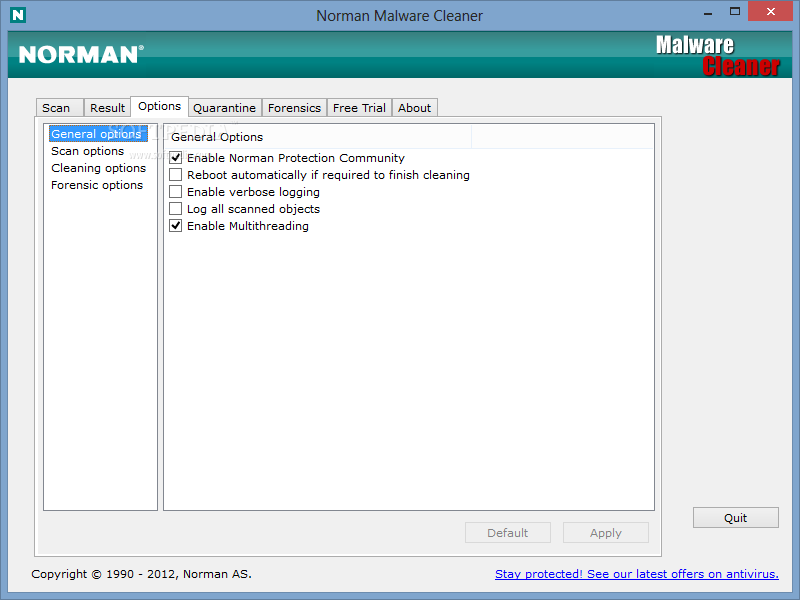Uncheck Enable Multithreading checkbox
The width and height of the screenshot is (800, 600).
tap(176, 226)
